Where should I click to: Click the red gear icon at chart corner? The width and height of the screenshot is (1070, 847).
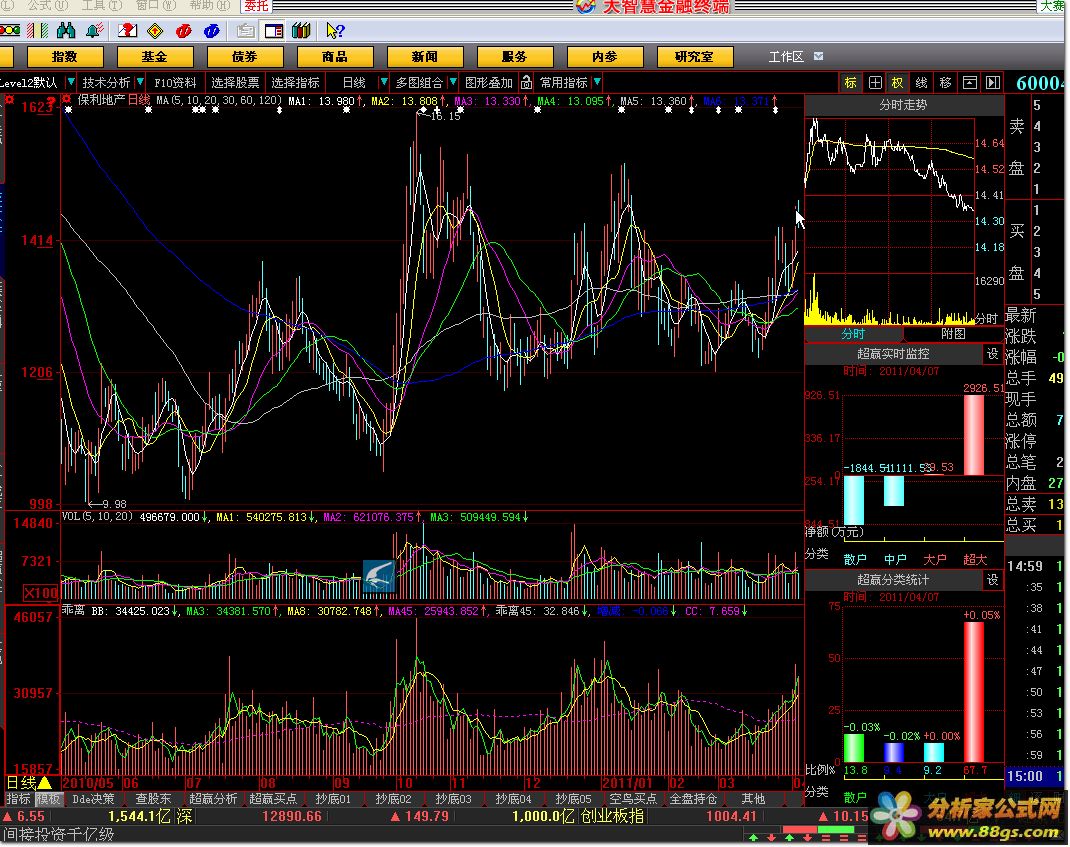9,100
